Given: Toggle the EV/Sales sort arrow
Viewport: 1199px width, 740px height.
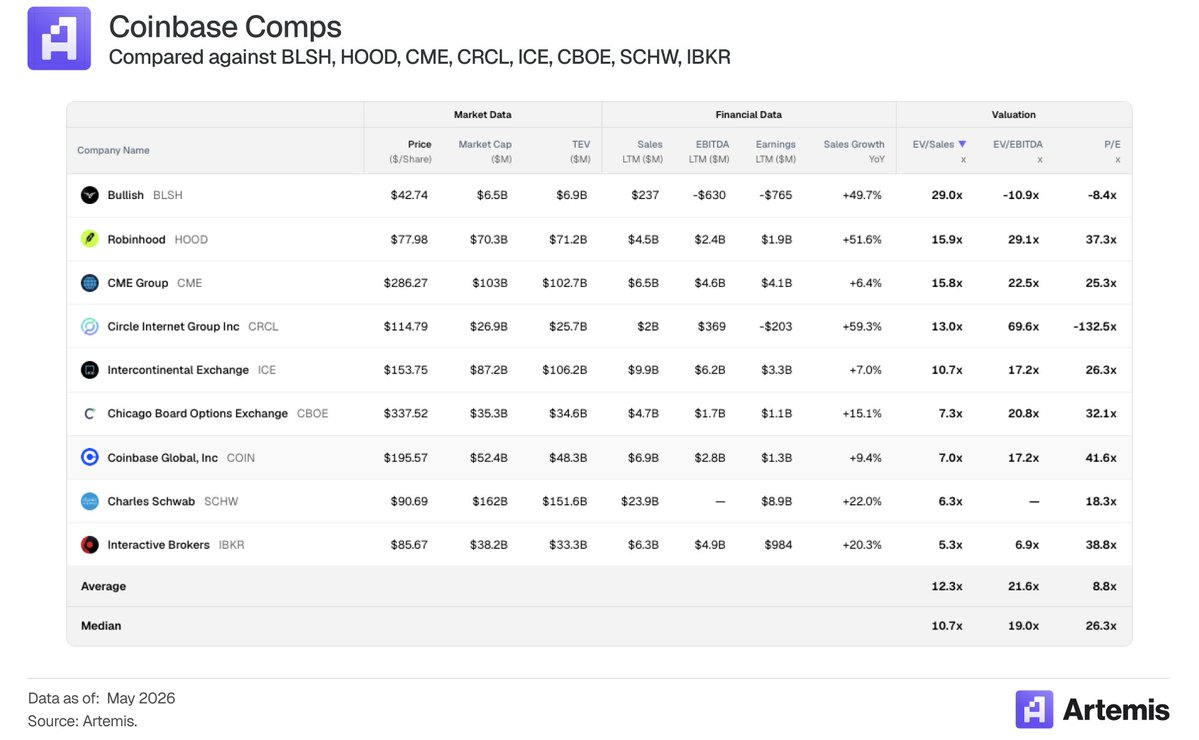Looking at the screenshot, I should click(962, 144).
